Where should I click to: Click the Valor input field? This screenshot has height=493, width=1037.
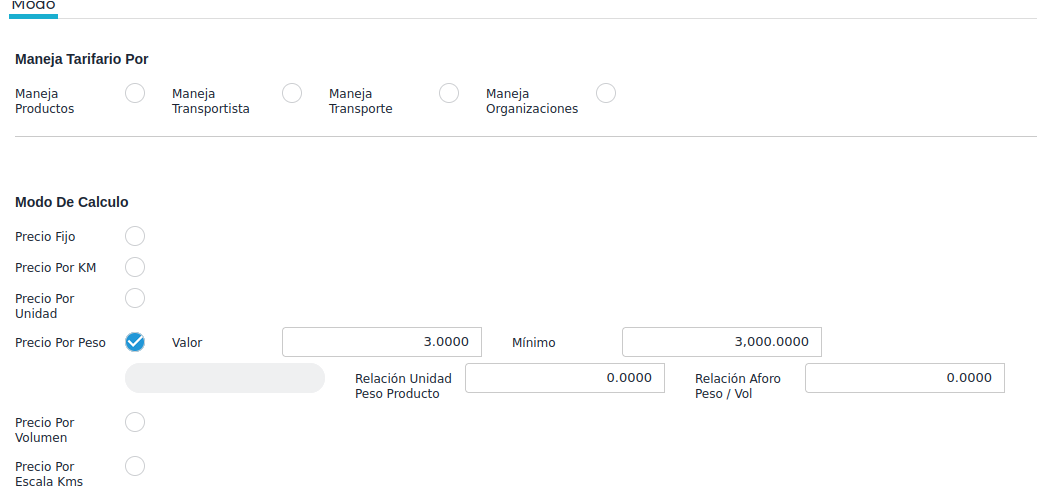point(382,342)
